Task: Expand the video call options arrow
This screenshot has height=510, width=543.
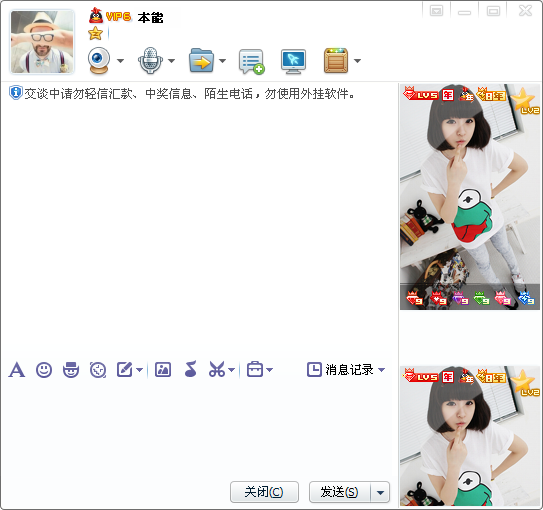Action: pyautogui.click(x=121, y=61)
